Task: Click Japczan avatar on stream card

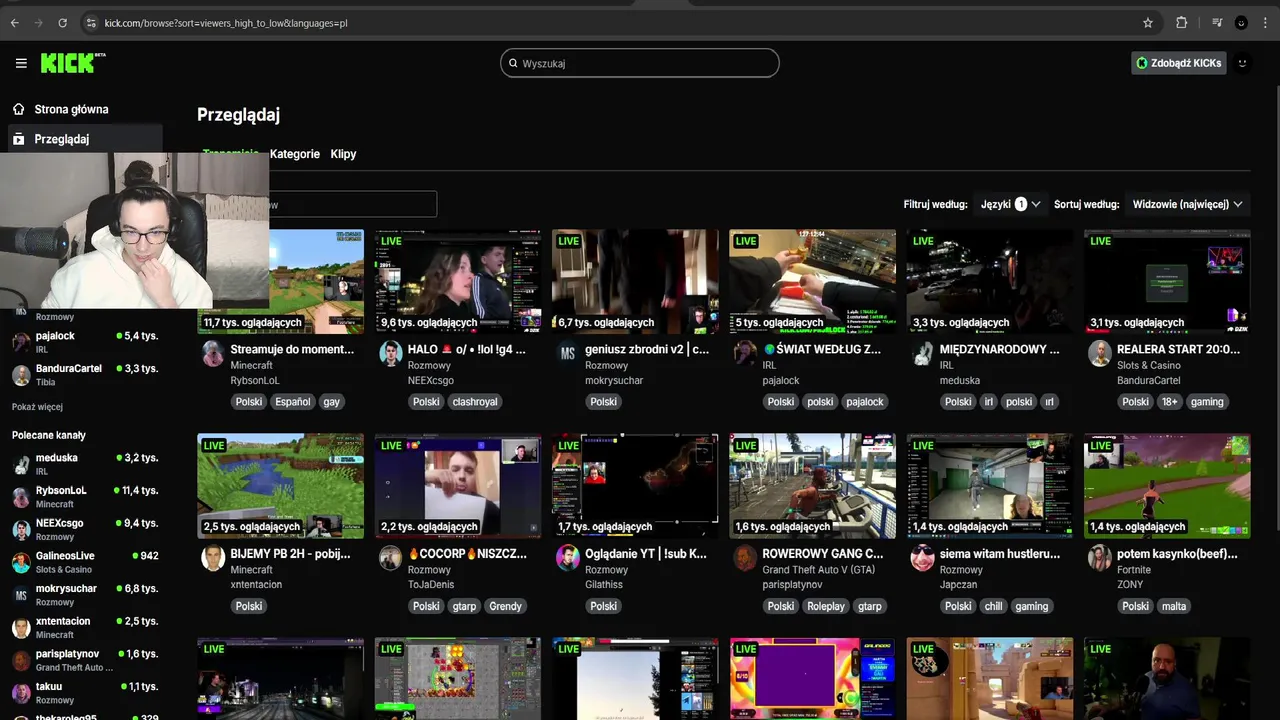Action: pyautogui.click(x=922, y=558)
